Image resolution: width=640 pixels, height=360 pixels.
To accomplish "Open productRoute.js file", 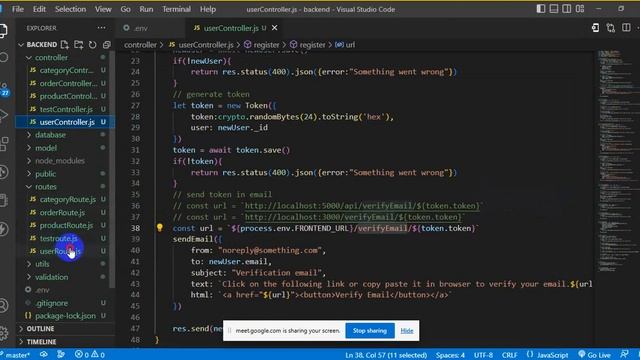I will [x=66, y=225].
